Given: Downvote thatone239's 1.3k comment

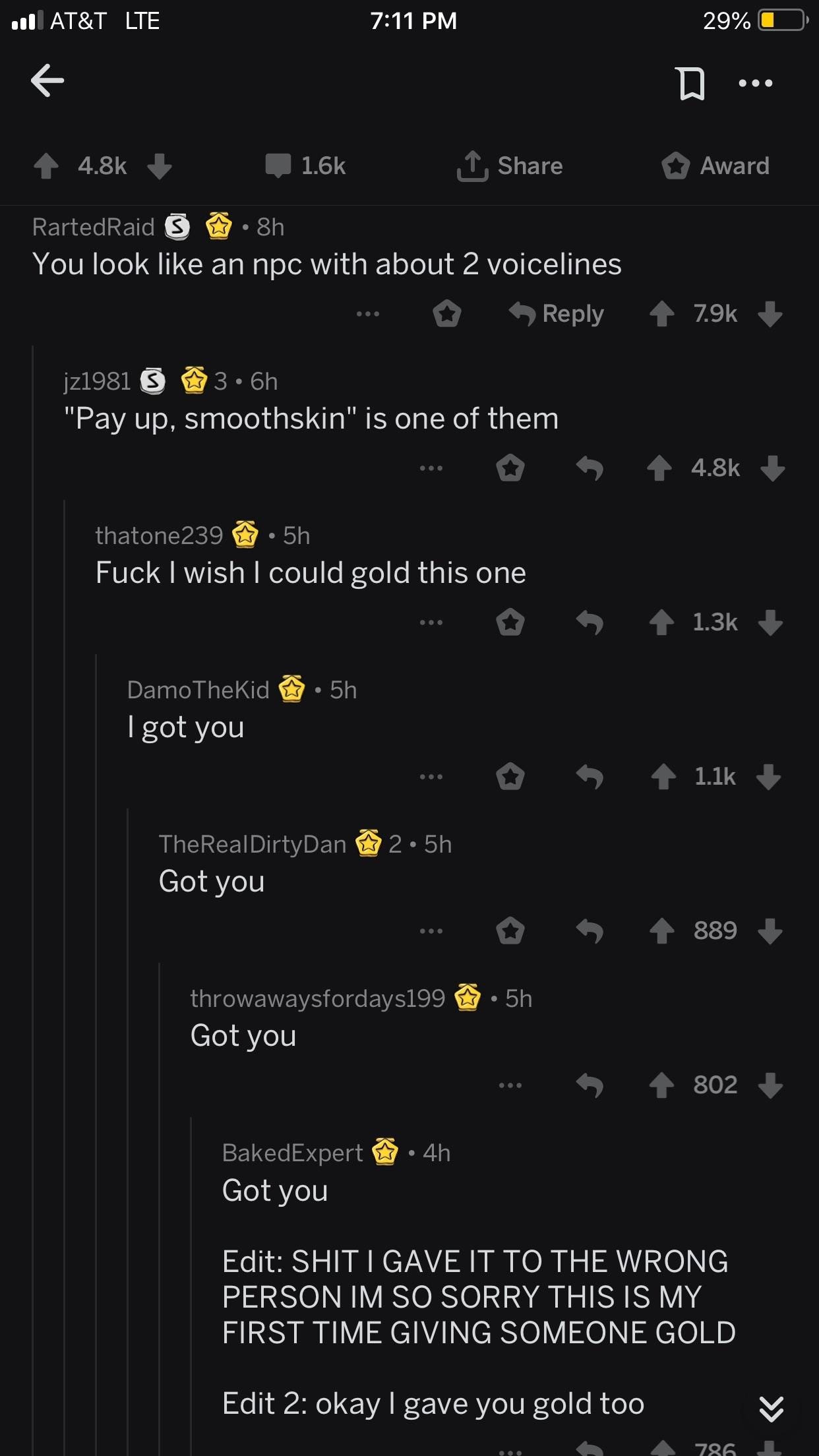Looking at the screenshot, I should pos(770,622).
